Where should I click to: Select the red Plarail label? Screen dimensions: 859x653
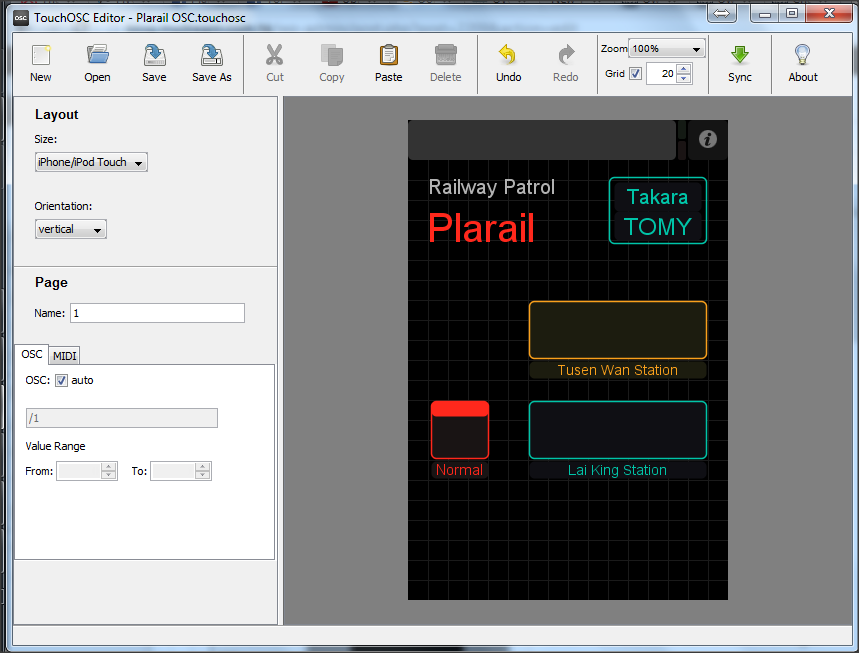[x=481, y=228]
